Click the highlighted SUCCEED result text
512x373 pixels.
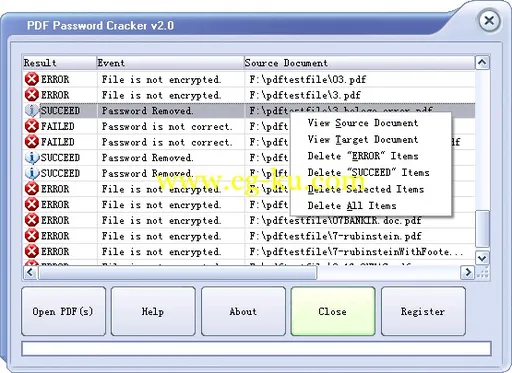pyautogui.click(x=60, y=111)
